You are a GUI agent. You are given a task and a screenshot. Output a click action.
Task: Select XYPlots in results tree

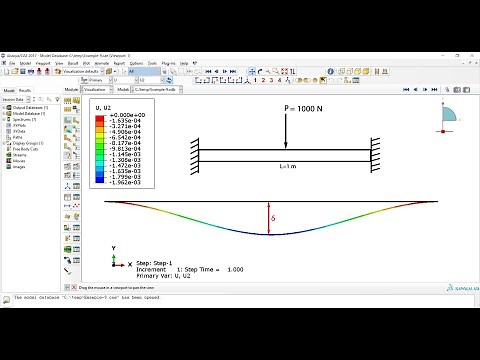pyautogui.click(x=19, y=125)
